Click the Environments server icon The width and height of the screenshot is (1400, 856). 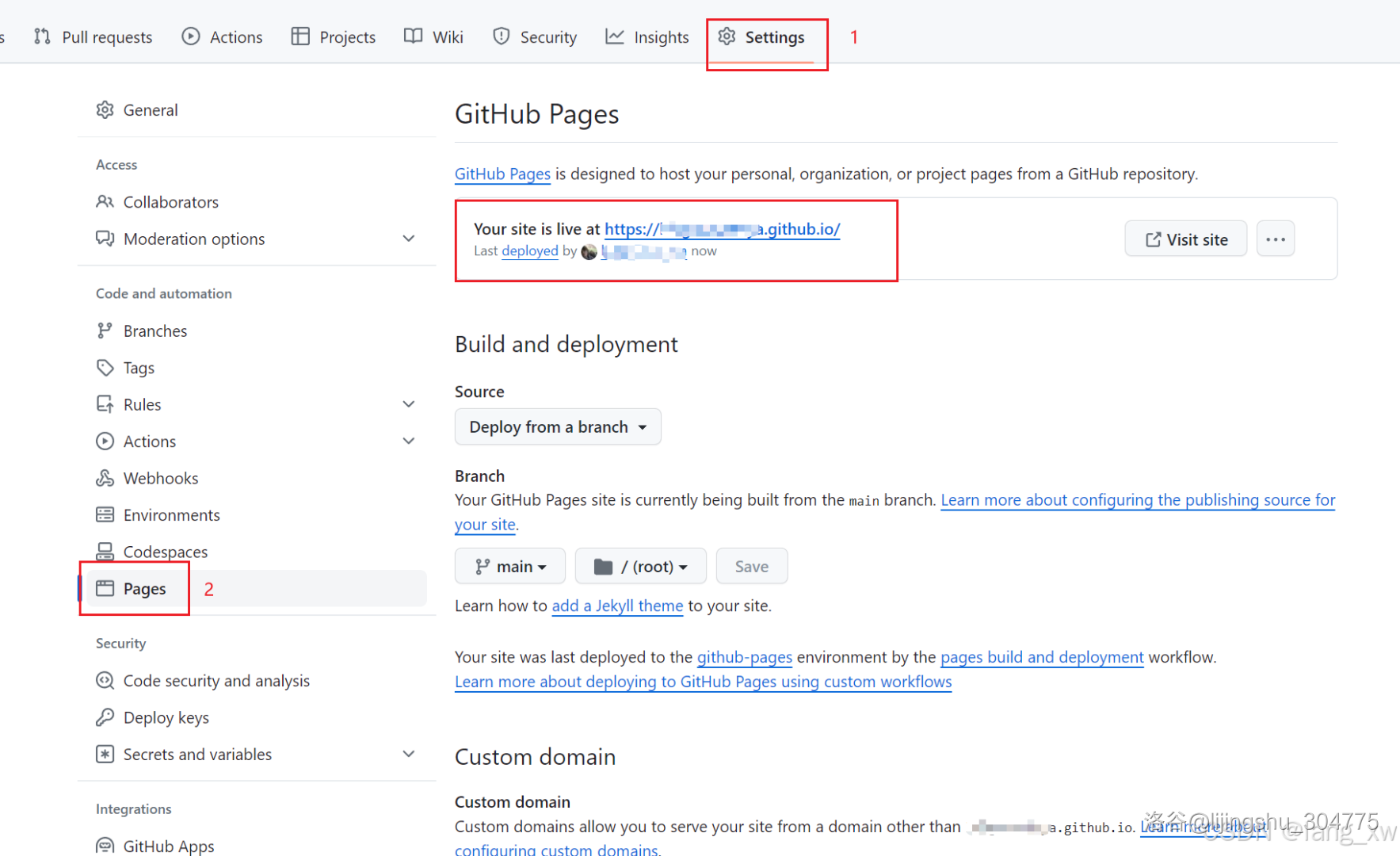(x=105, y=515)
